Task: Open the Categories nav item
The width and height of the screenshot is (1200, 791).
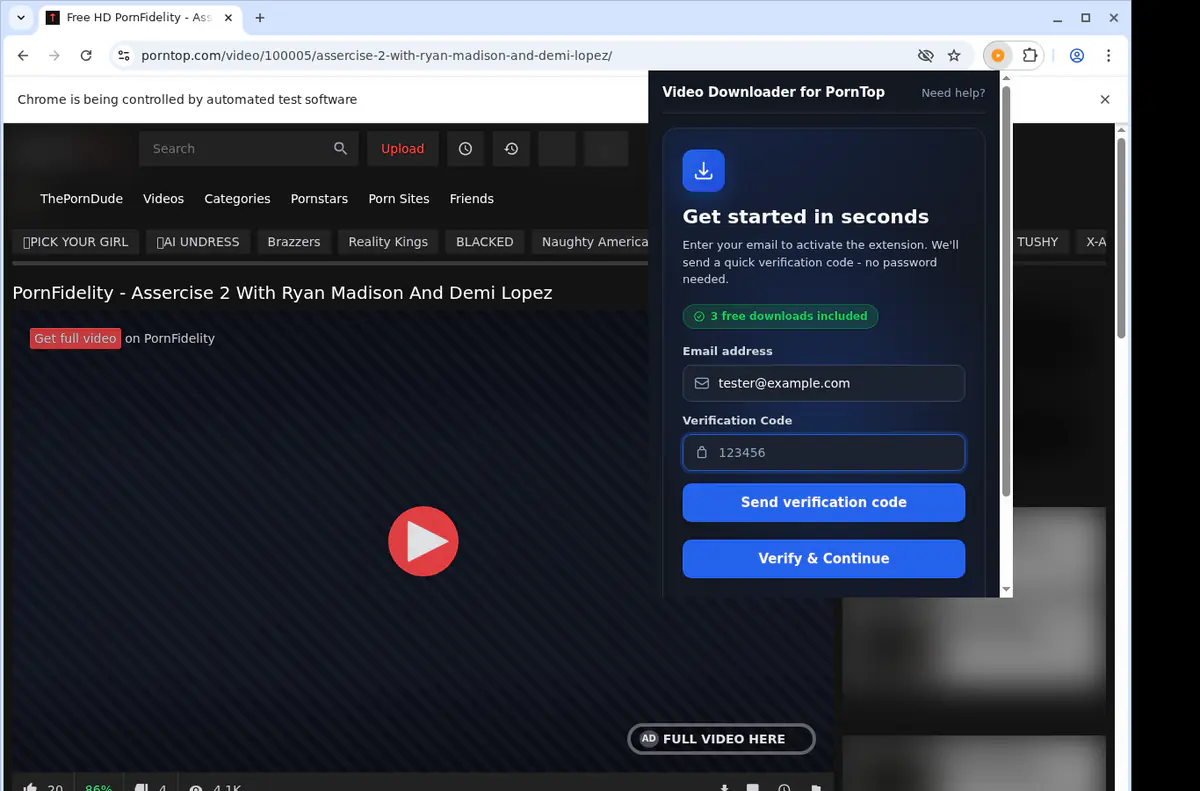Action: (237, 199)
